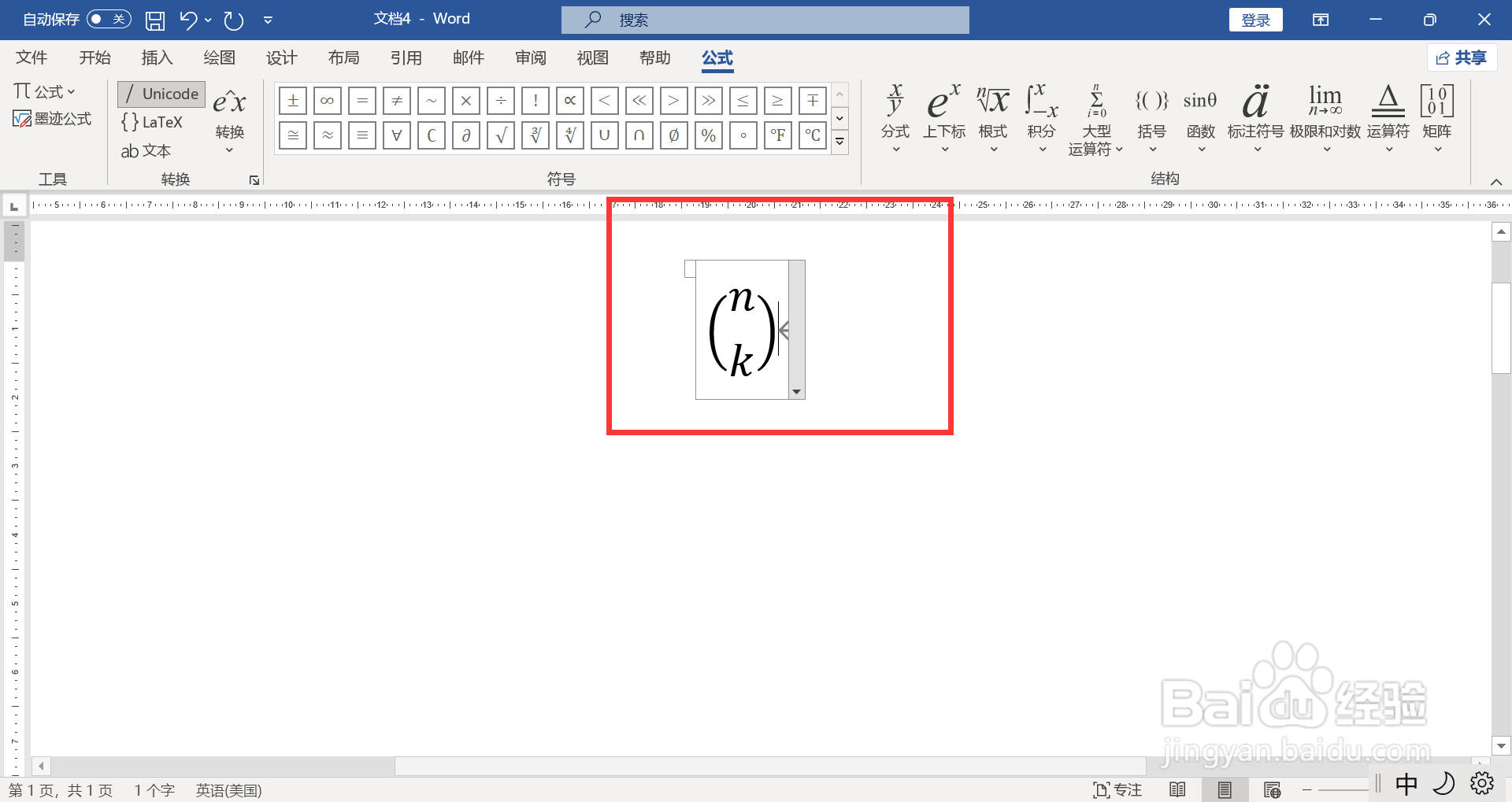
Task: Insert the infinity symbol
Action: 328,100
